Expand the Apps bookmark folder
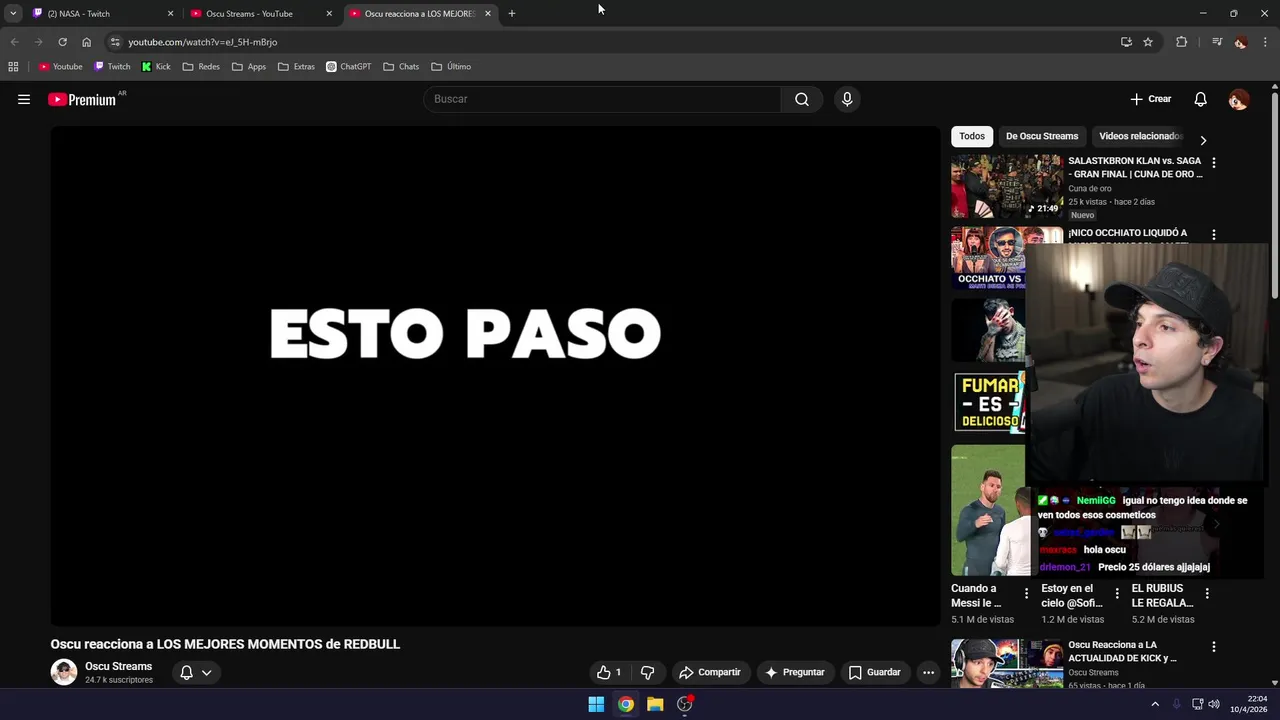This screenshot has height=720, width=1280. [249, 67]
